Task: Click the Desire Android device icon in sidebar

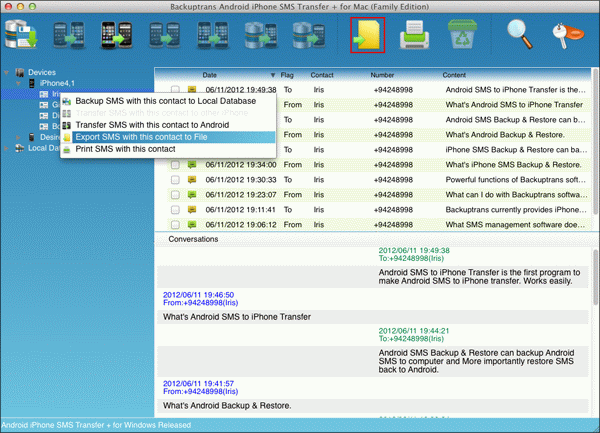Action: pos(32,137)
